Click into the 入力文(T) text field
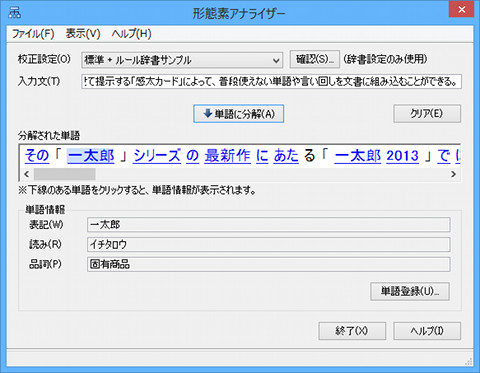480x373 pixels. pyautogui.click(x=271, y=81)
